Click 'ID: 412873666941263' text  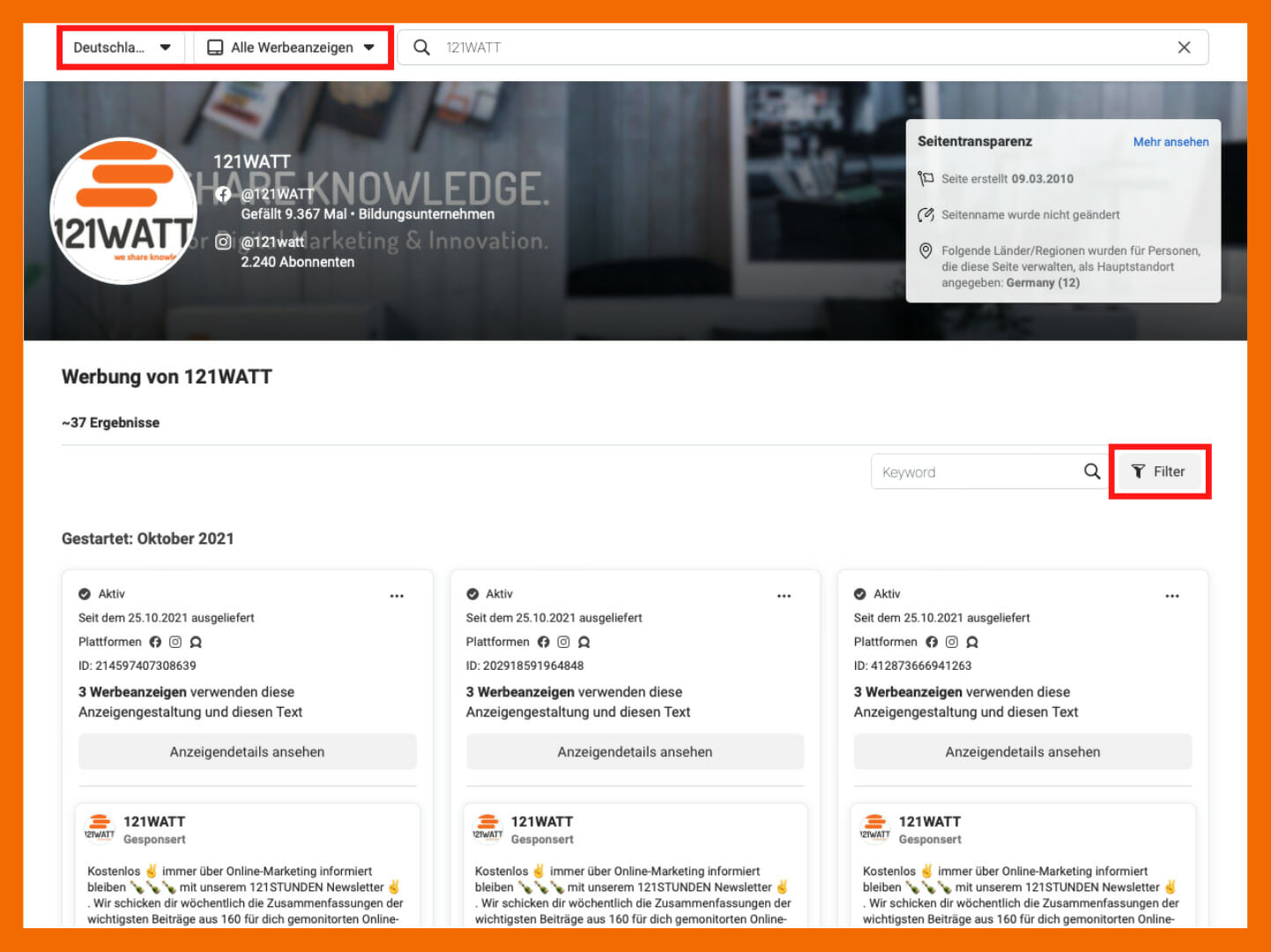click(x=913, y=666)
